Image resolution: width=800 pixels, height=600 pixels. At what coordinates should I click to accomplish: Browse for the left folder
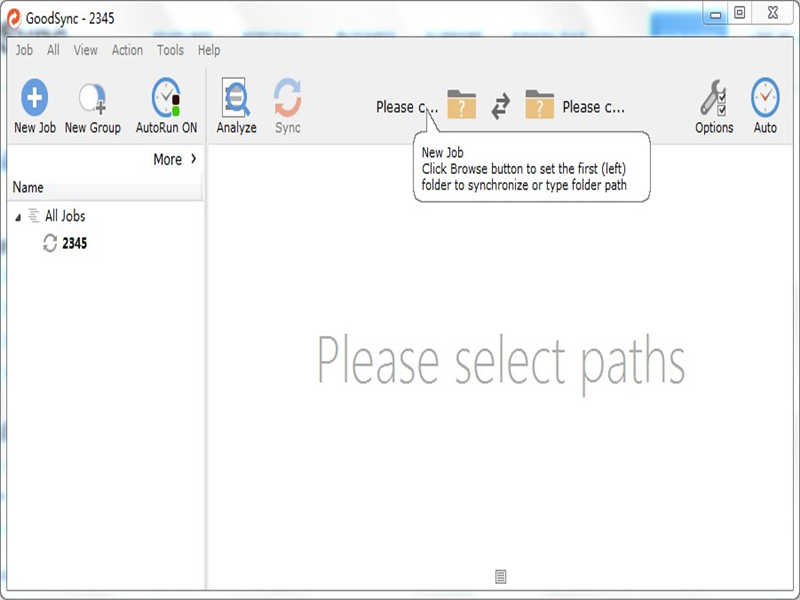pos(461,105)
